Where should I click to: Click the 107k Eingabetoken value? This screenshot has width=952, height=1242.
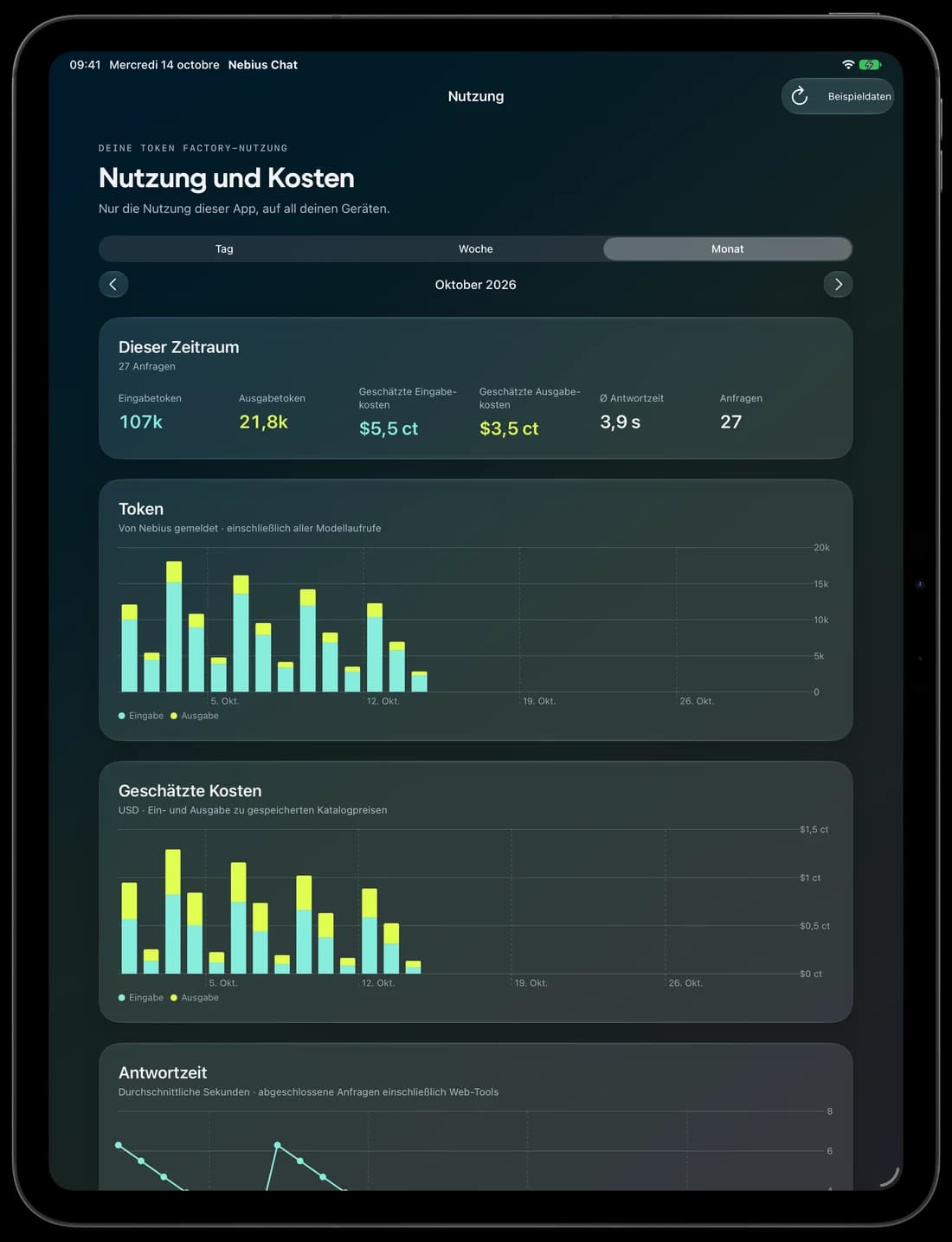coord(141,422)
